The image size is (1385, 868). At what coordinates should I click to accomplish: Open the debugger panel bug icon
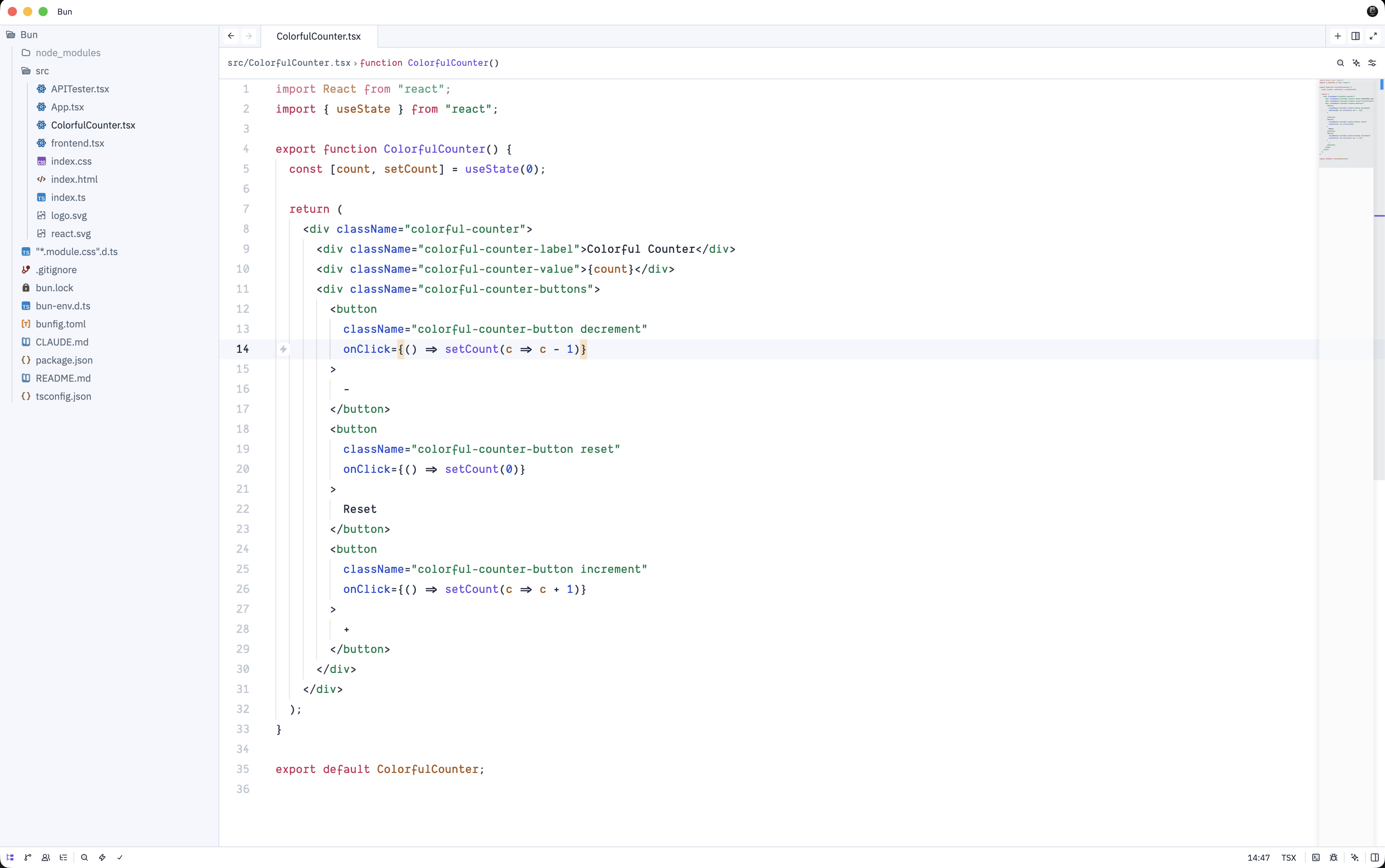1334,857
